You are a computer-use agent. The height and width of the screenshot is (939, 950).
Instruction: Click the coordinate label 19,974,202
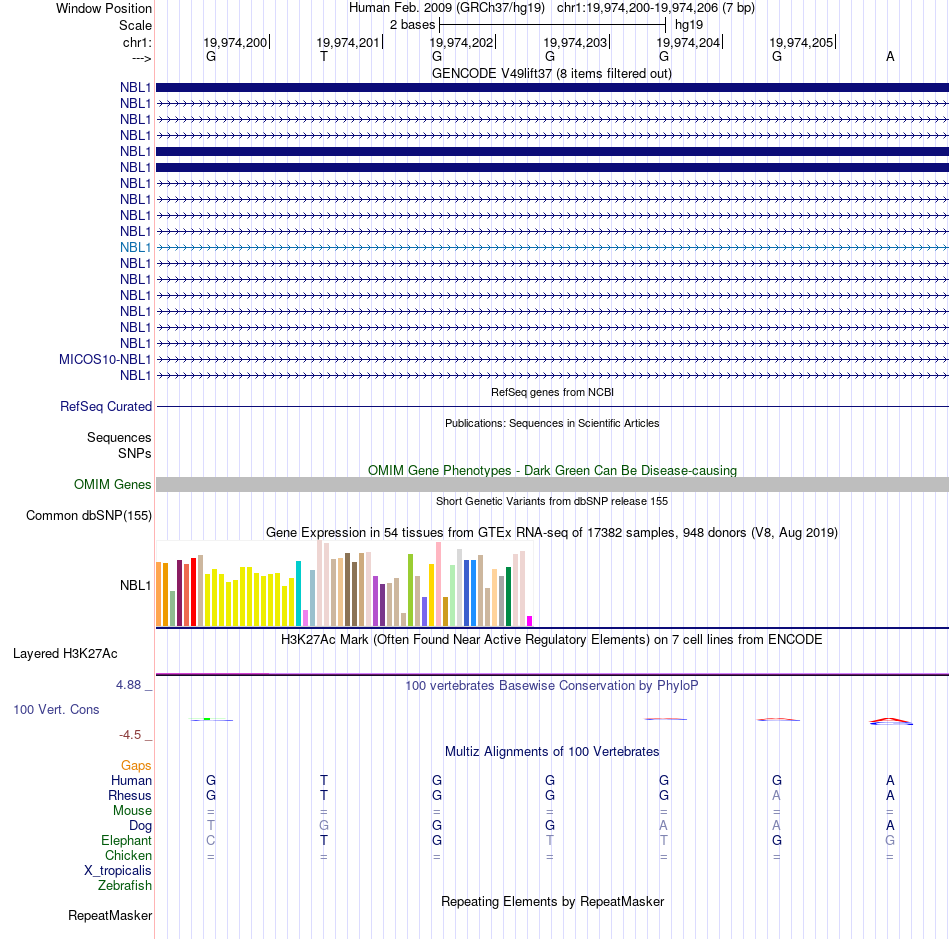461,42
